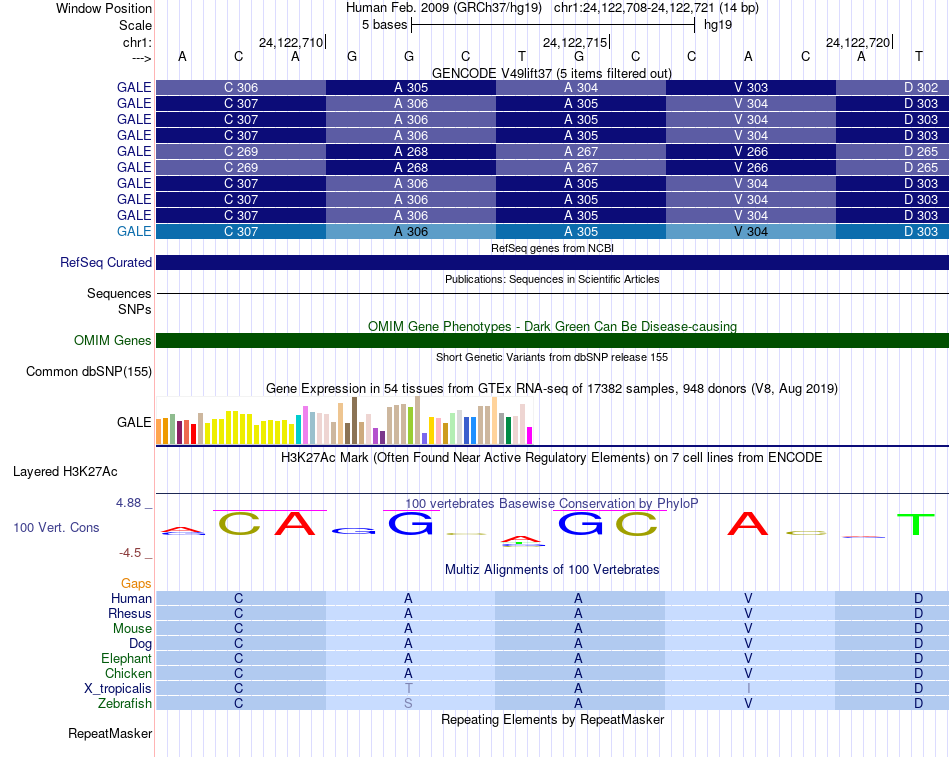
Task: Select the C 306 codon block
Action: click(241, 87)
